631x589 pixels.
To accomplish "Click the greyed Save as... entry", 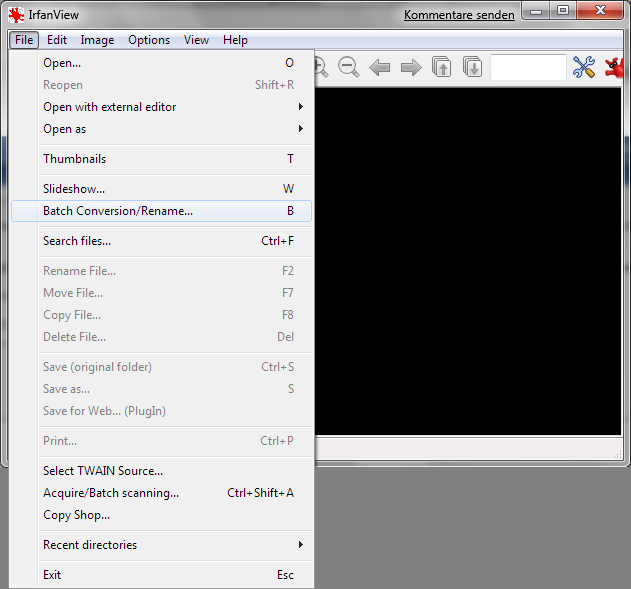I will (161, 389).
